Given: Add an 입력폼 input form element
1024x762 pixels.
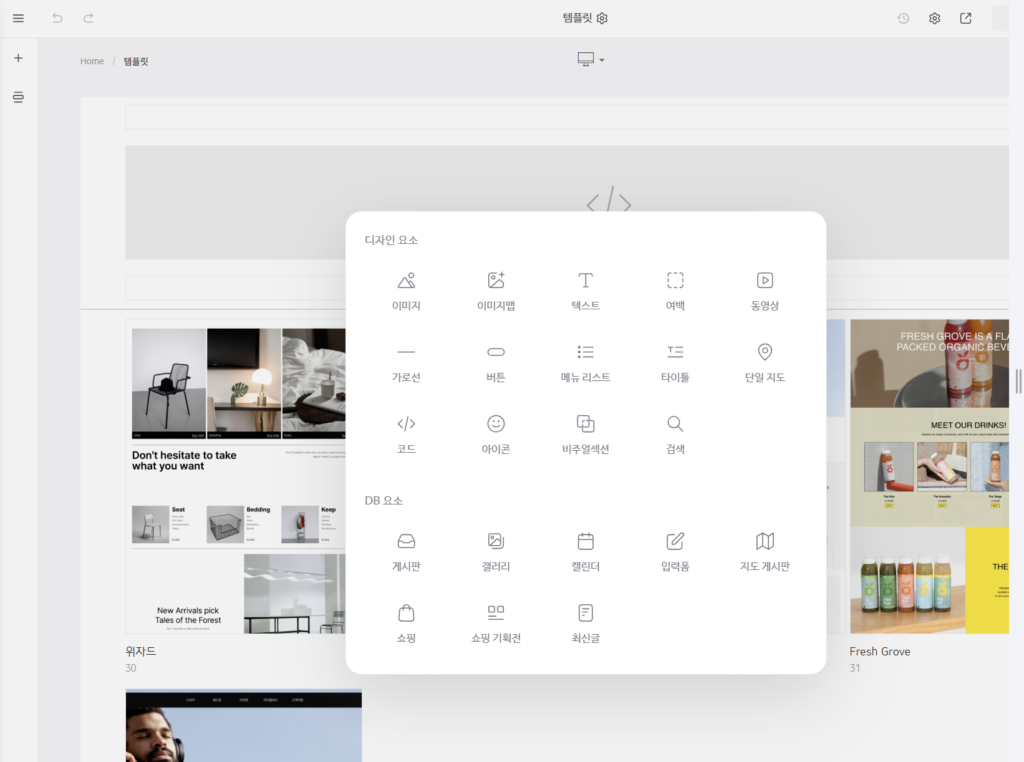Looking at the screenshot, I should tap(675, 552).
